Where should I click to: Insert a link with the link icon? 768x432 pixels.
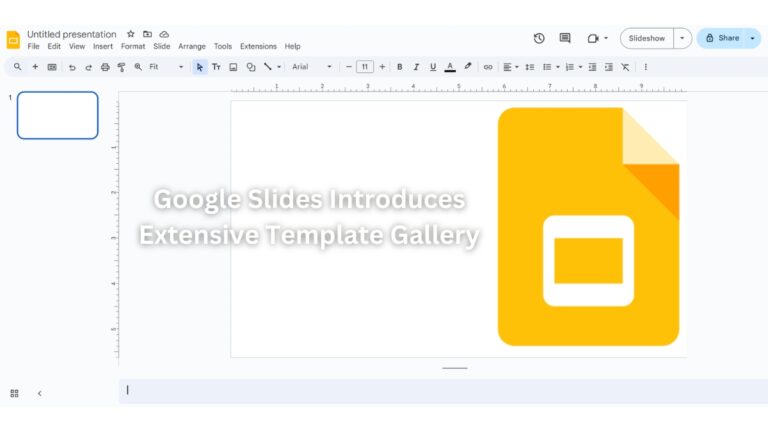point(488,67)
